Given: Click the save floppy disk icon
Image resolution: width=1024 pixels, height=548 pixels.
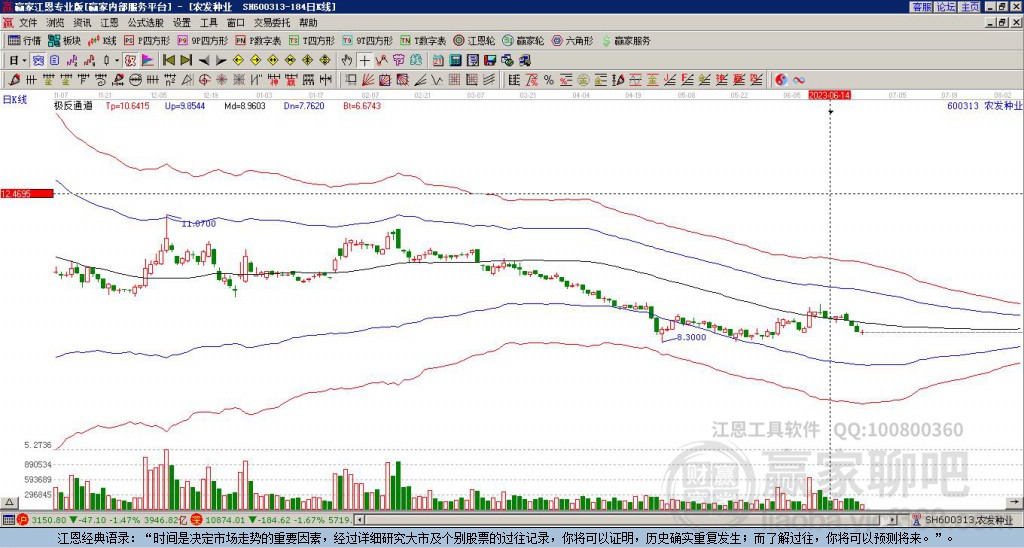Looking at the screenshot, I should 490,60.
